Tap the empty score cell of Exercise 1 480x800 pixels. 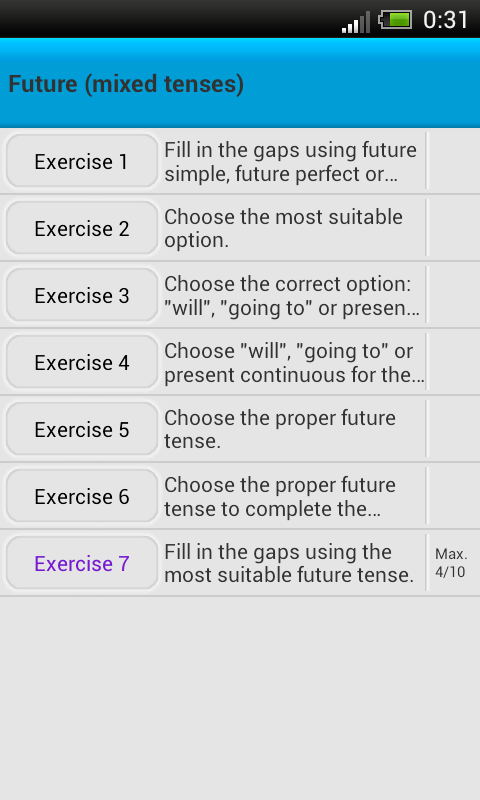pos(453,161)
